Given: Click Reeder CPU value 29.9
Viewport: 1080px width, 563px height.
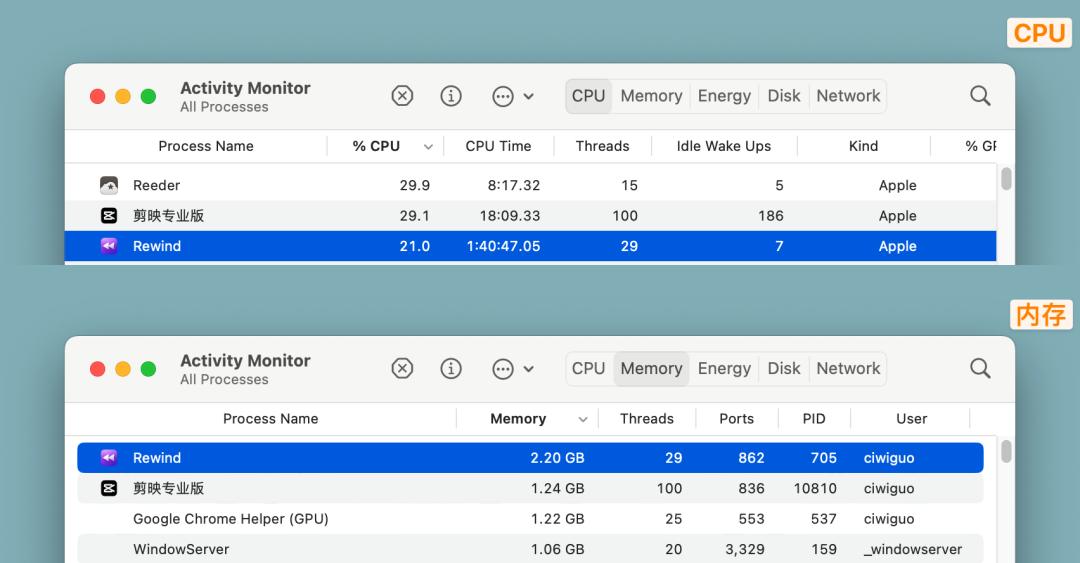Looking at the screenshot, I should tap(415, 185).
